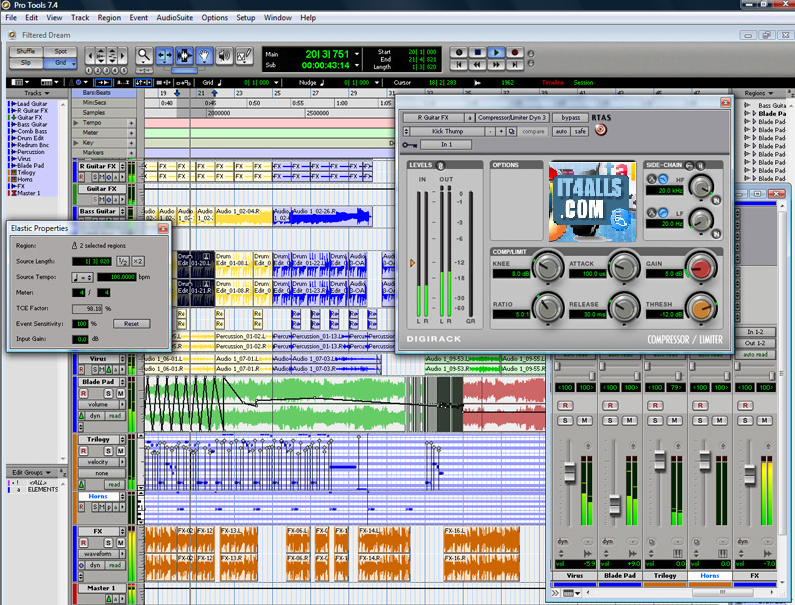Solo the Blade Pad track in edit window
Viewport: 795px width, 605px height.
109,394
